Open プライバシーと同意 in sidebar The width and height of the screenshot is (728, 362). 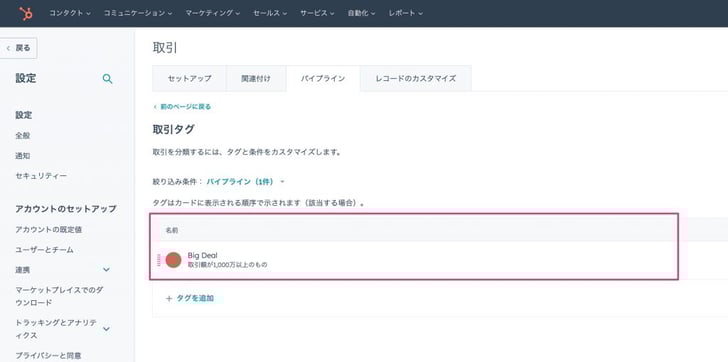48,356
